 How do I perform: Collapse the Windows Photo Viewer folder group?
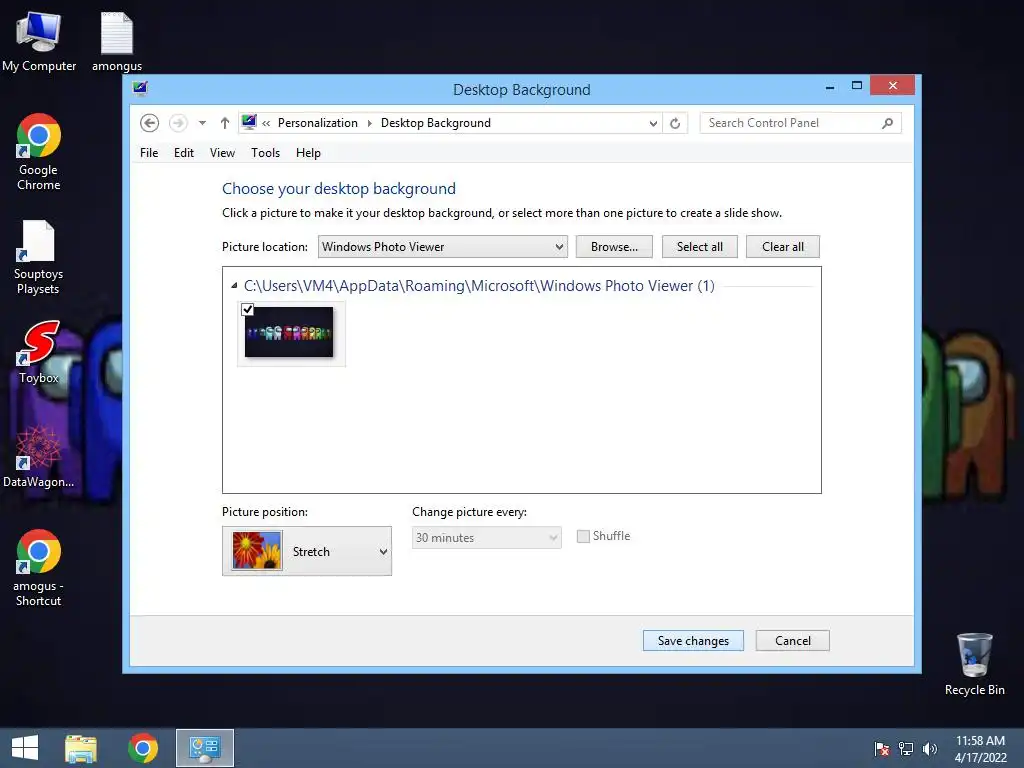click(234, 285)
